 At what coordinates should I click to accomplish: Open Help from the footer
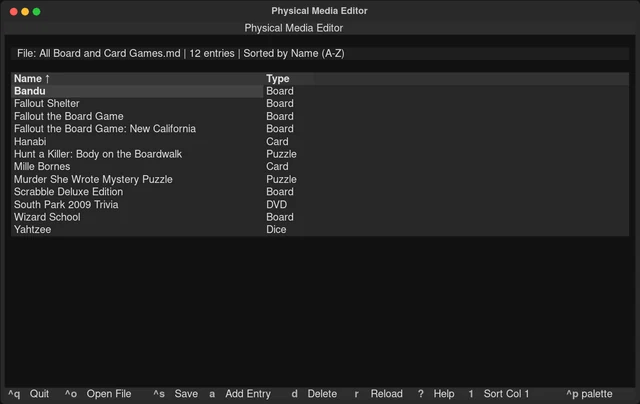point(444,394)
